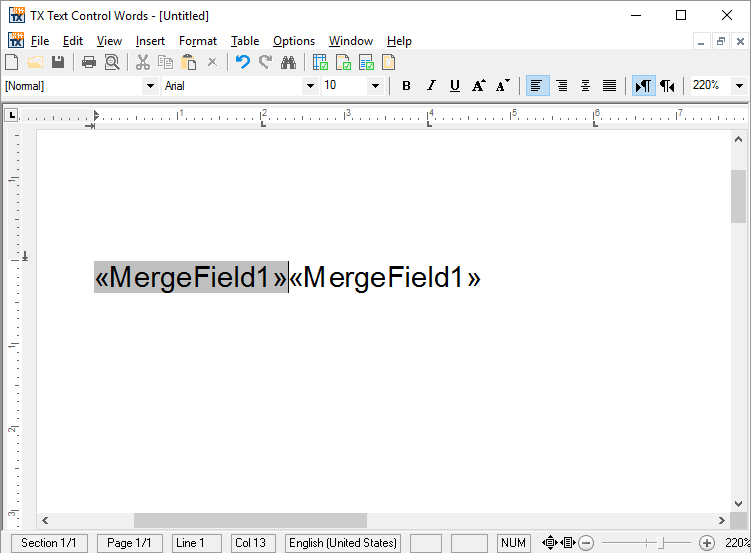Viewport: 751px width, 553px height.
Task: Toggle Italic formatting
Action: pyautogui.click(x=431, y=86)
